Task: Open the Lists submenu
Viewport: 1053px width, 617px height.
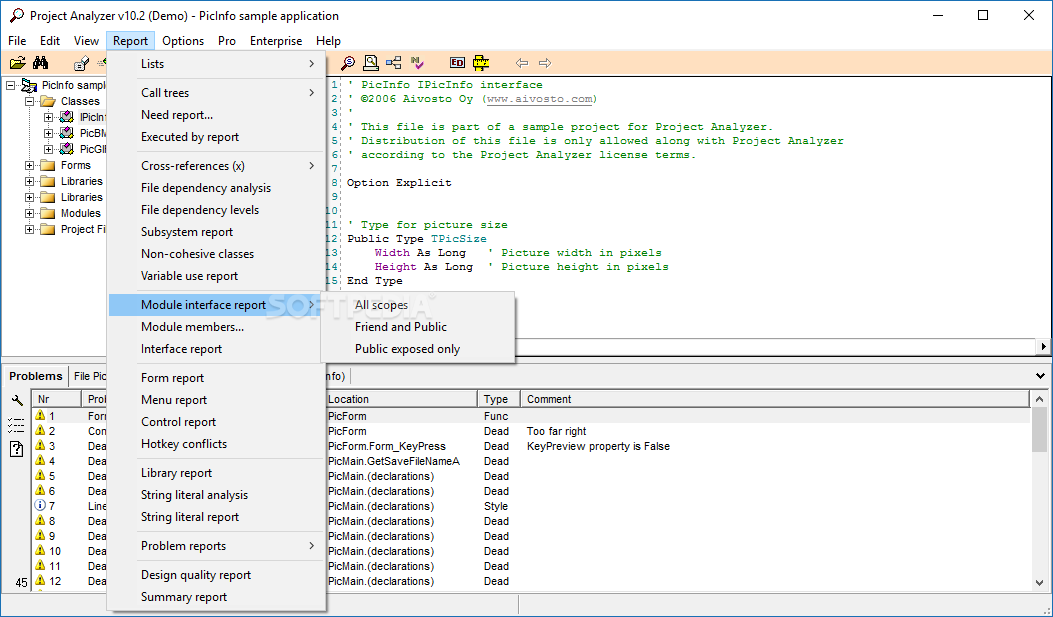Action: click(x=216, y=64)
